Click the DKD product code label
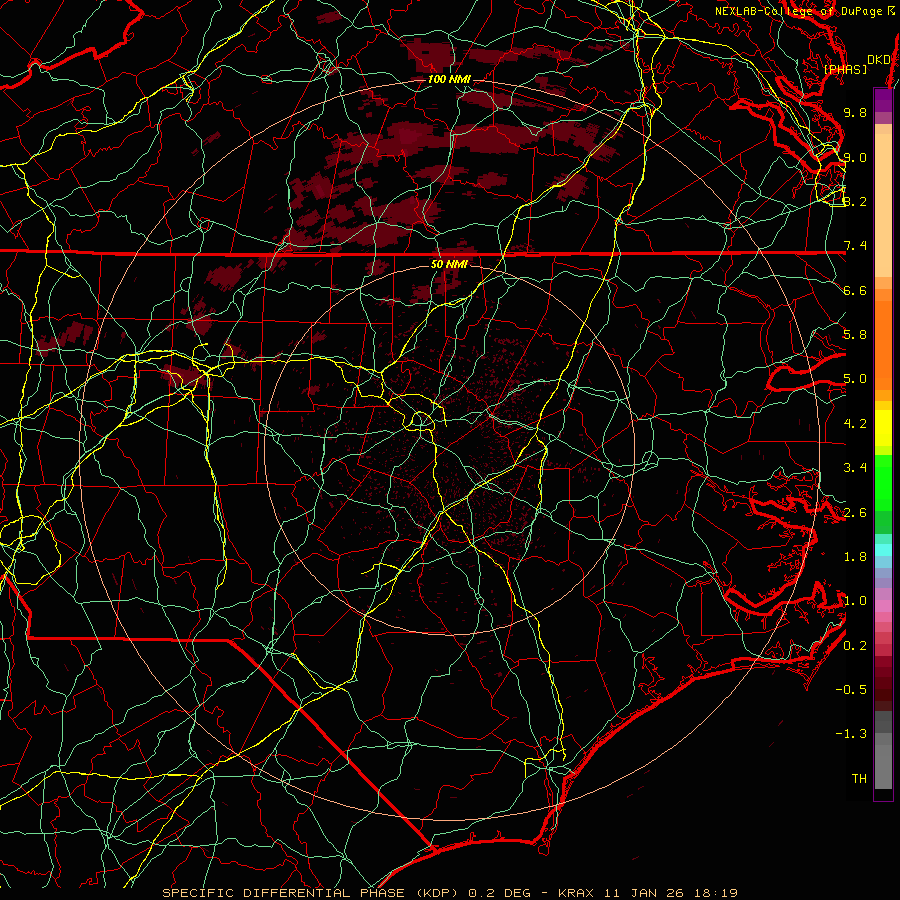Viewport: 900px width, 900px height. [878, 59]
